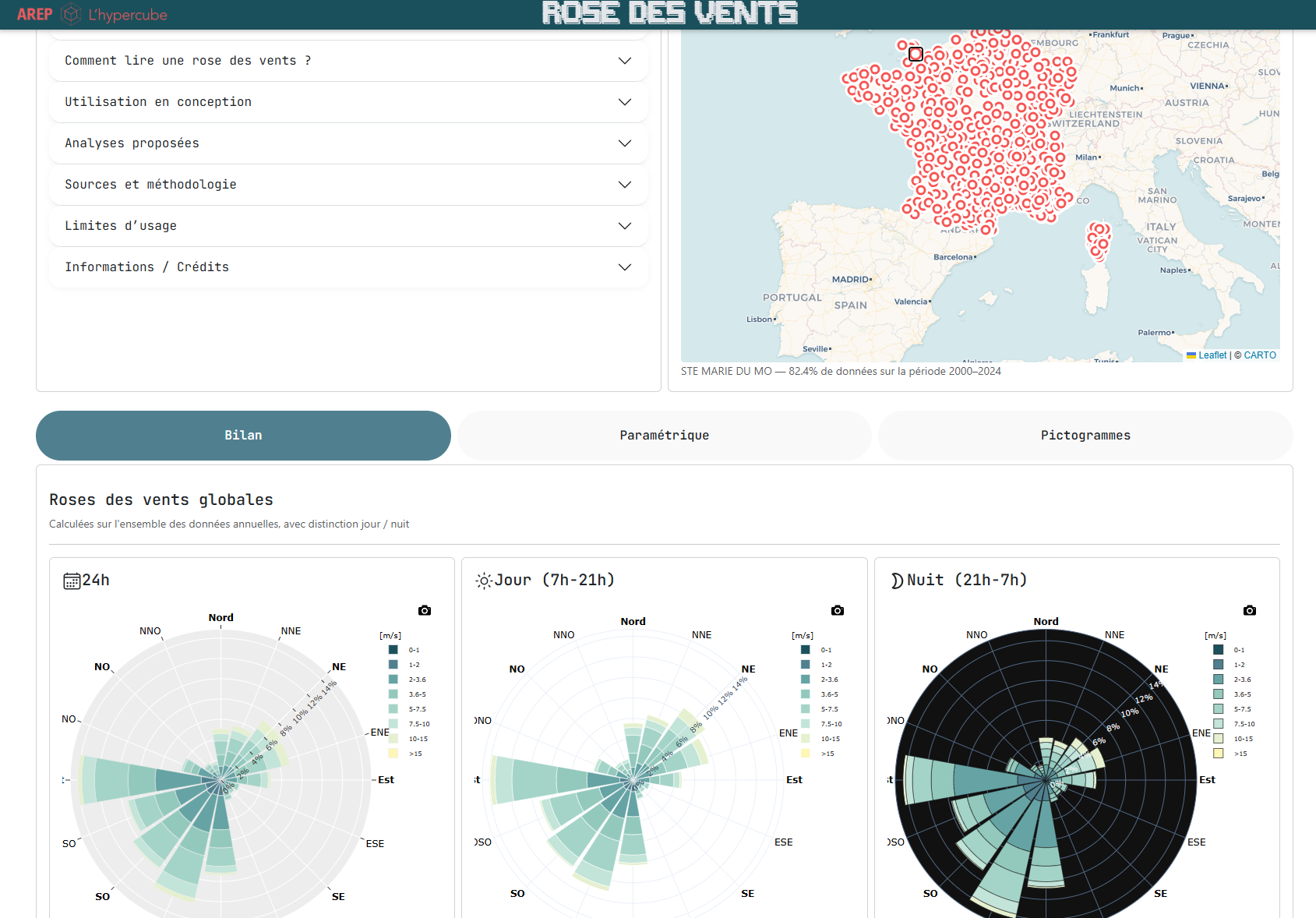Expand the 'Sources et méthodologie' section

(x=348, y=185)
